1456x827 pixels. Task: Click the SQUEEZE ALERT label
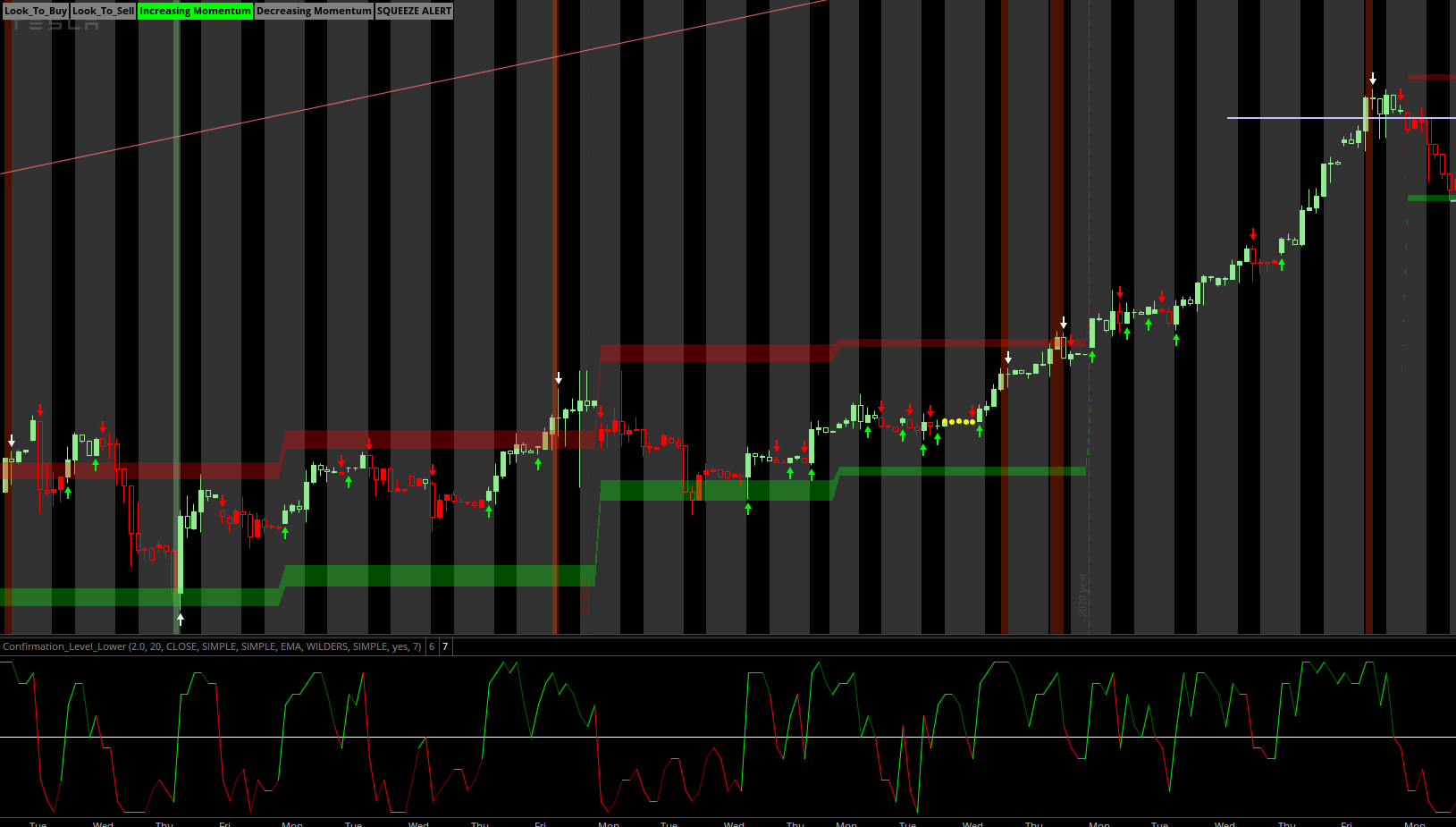tap(414, 11)
